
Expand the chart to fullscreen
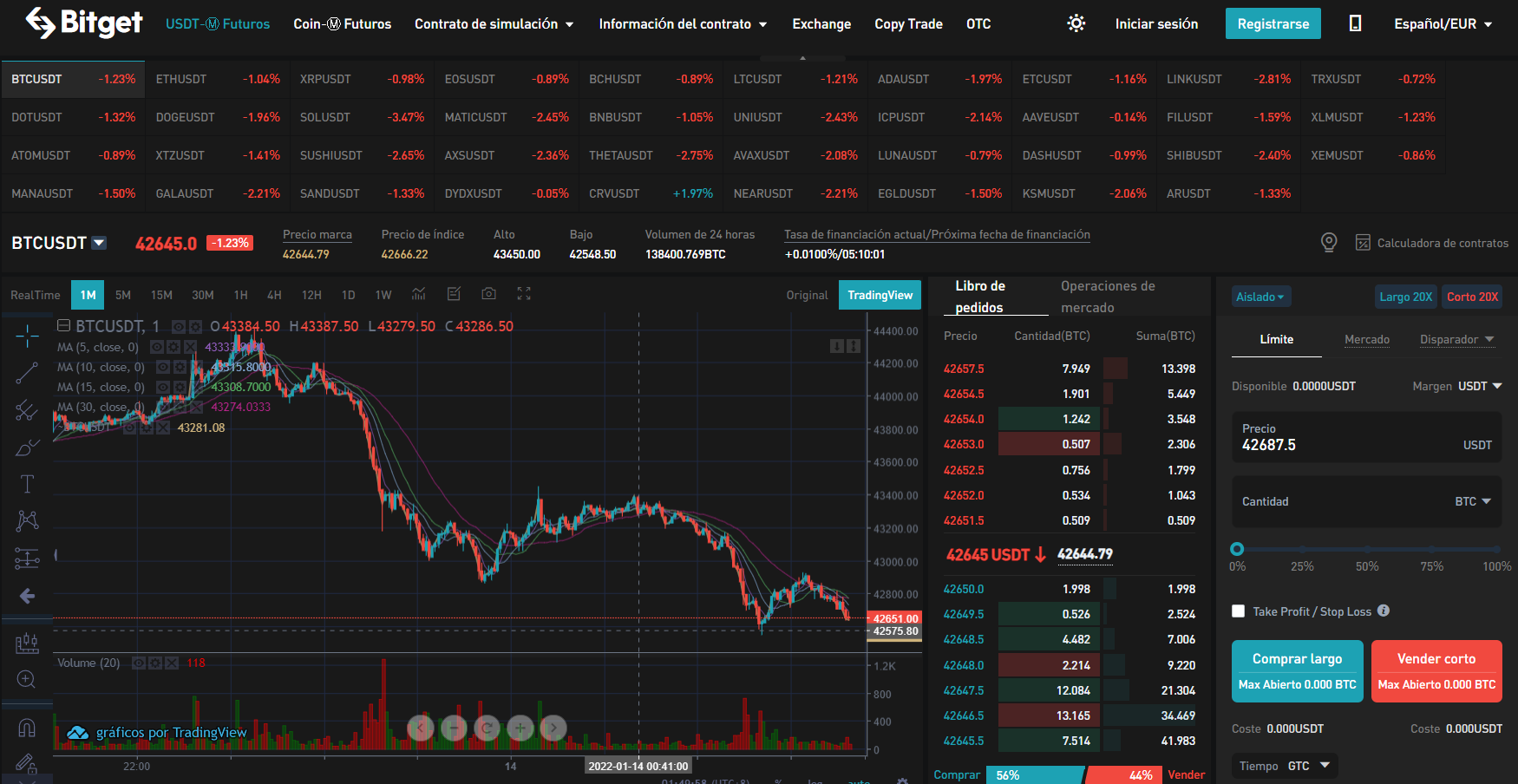[x=524, y=294]
